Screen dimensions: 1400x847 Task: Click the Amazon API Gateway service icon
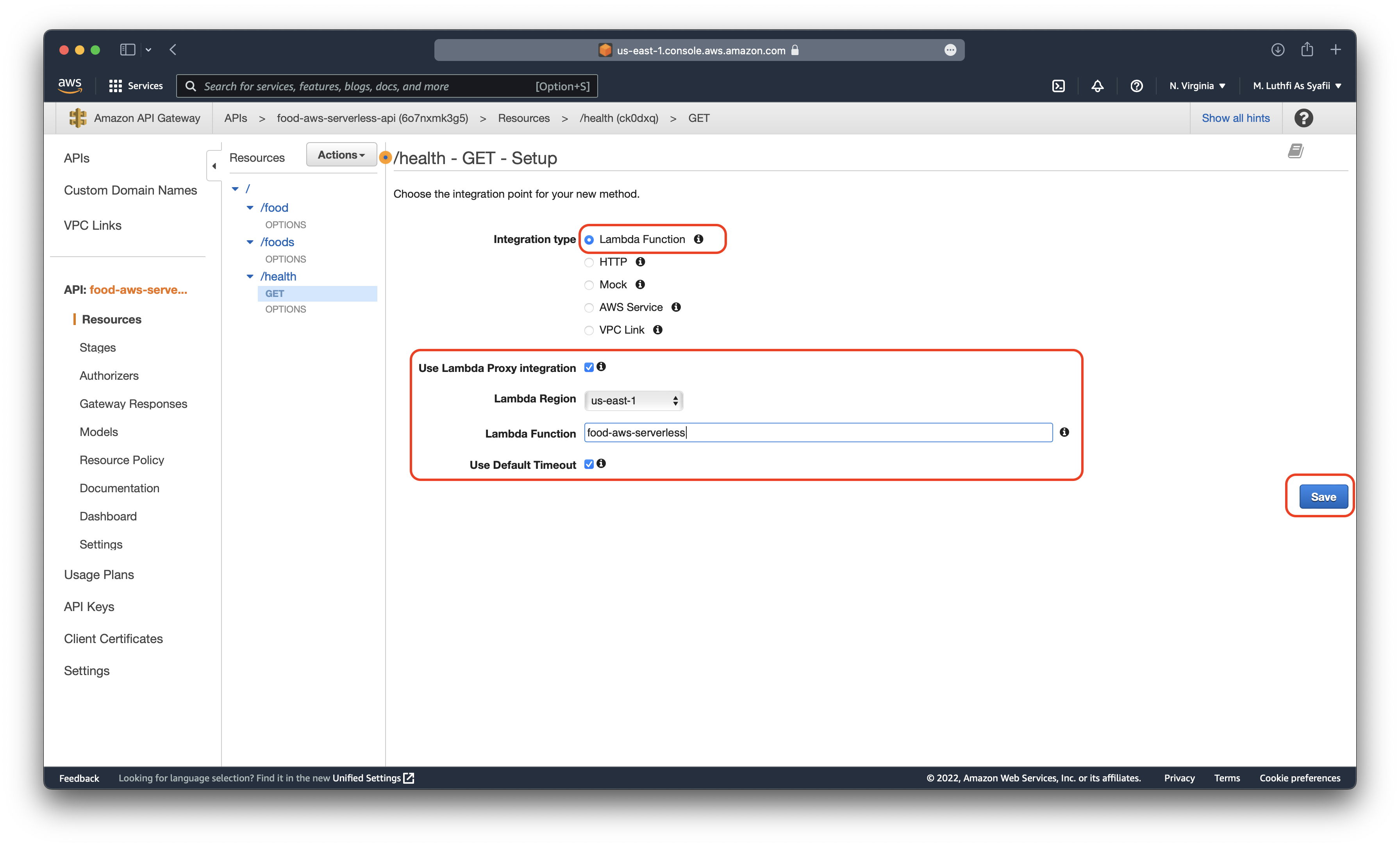(x=78, y=118)
